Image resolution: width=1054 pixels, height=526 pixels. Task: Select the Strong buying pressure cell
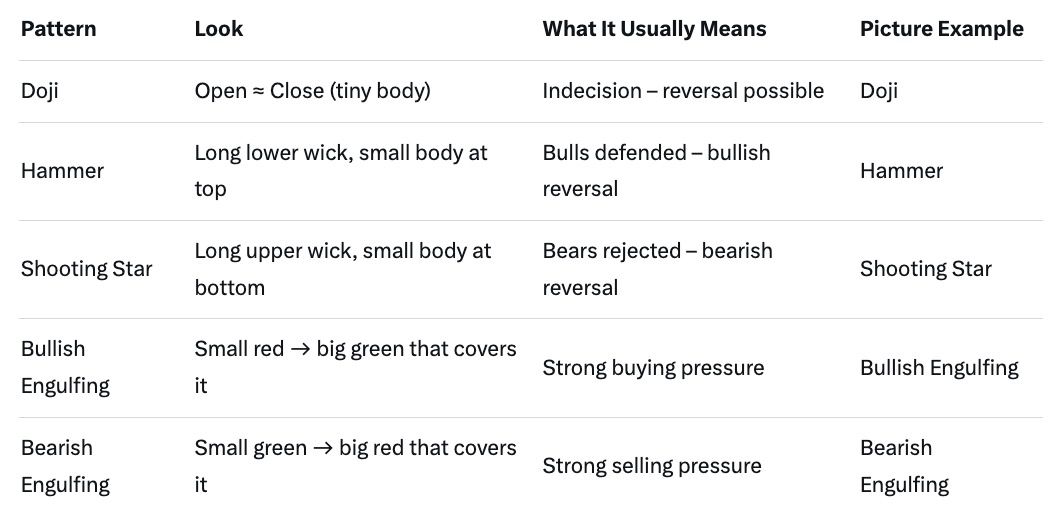click(653, 368)
